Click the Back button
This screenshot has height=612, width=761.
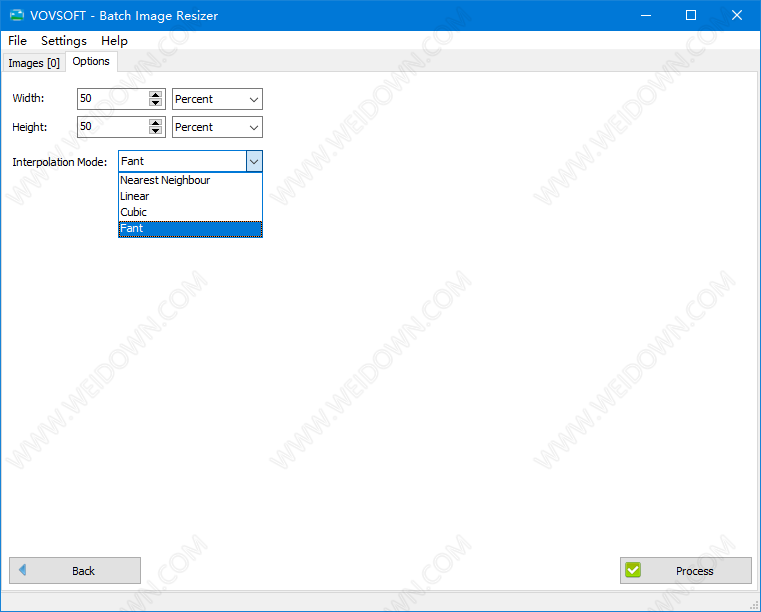click(75, 571)
